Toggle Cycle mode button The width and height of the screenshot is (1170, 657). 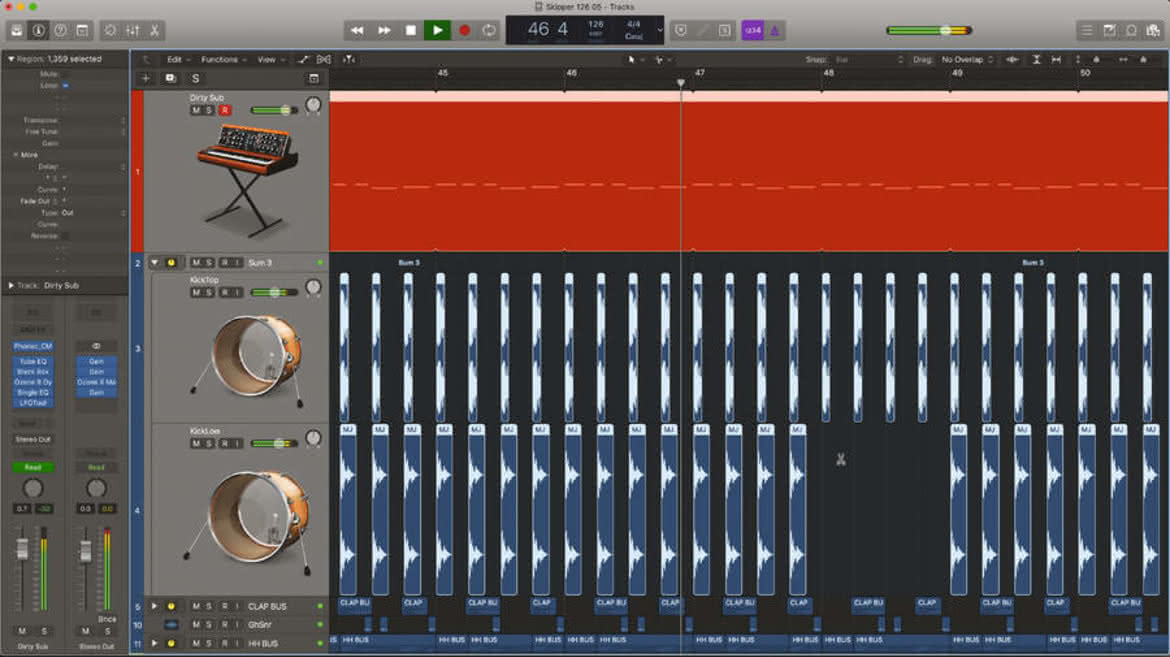[489, 31]
